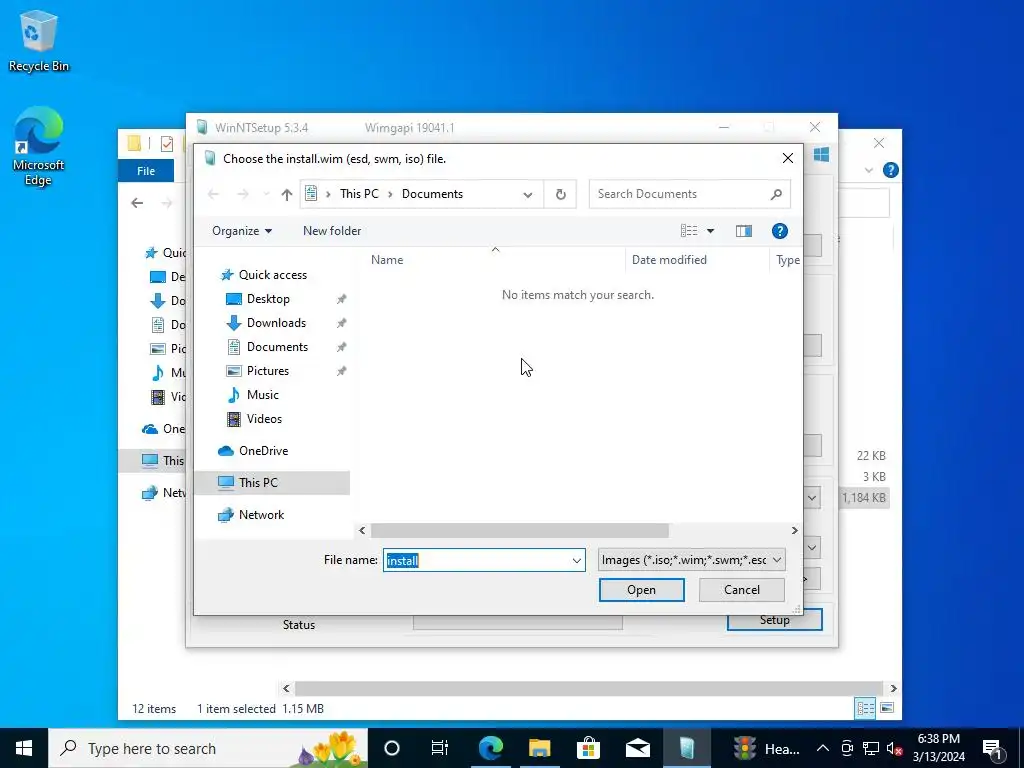The image size is (1024, 768).
Task: Sort by the Type column header
Action: (x=786, y=260)
